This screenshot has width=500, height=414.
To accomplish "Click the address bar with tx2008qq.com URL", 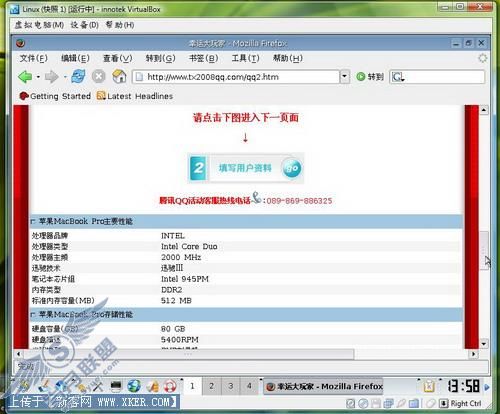I will point(236,77).
